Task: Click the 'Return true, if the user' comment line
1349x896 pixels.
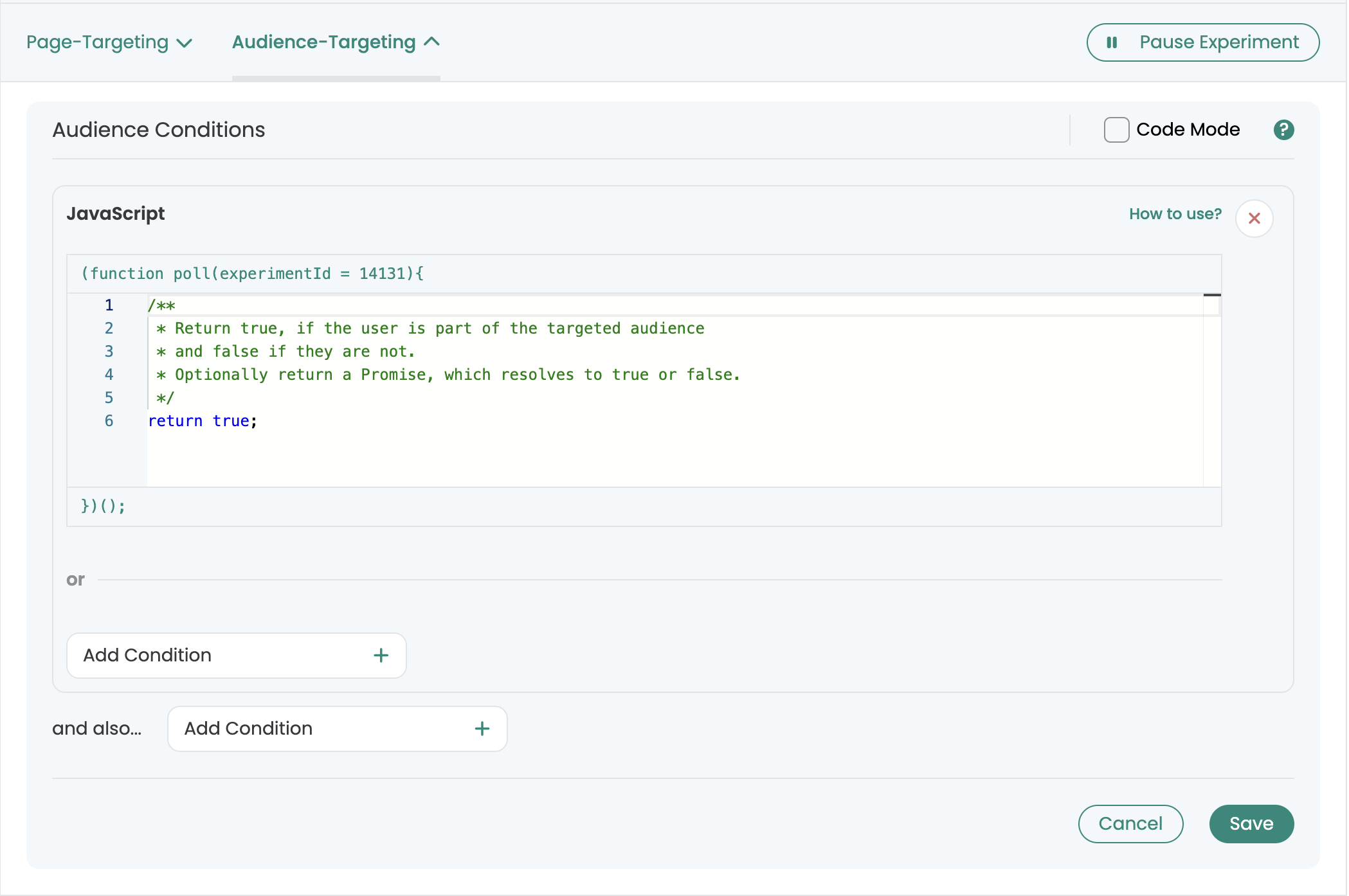Action: [x=430, y=328]
